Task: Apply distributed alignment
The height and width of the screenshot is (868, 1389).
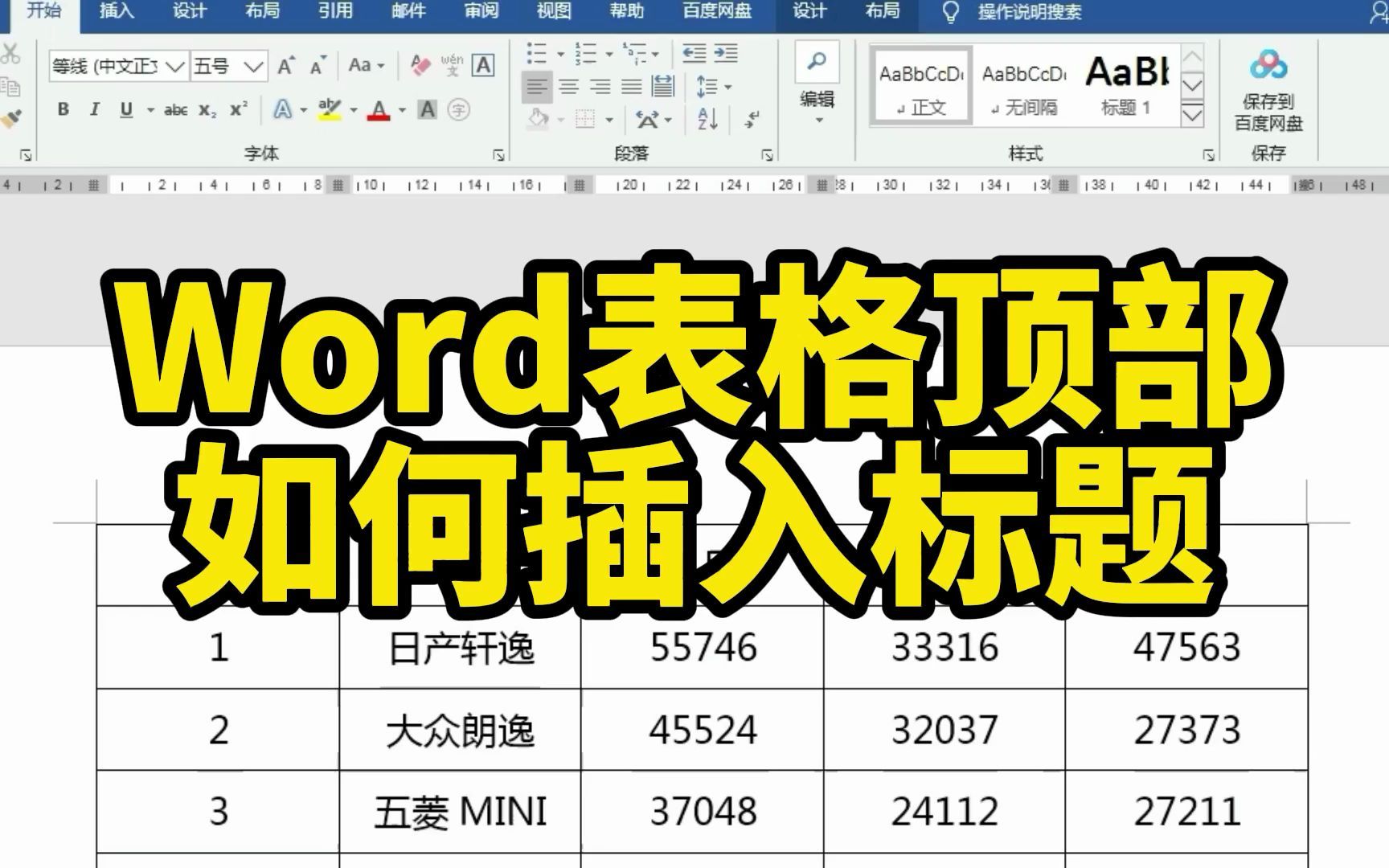Action: [663, 87]
